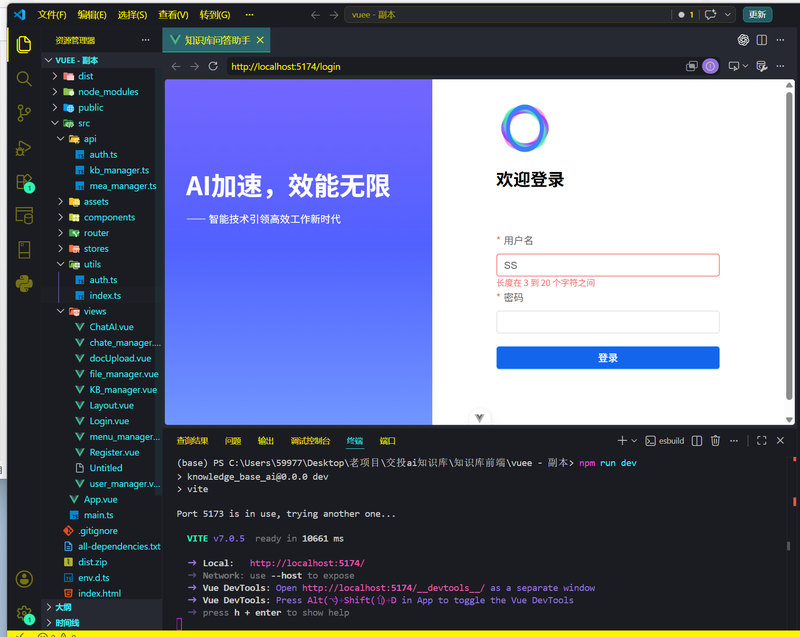Open the 查看(V) menu
This screenshot has width=800, height=637.
(x=173, y=15)
